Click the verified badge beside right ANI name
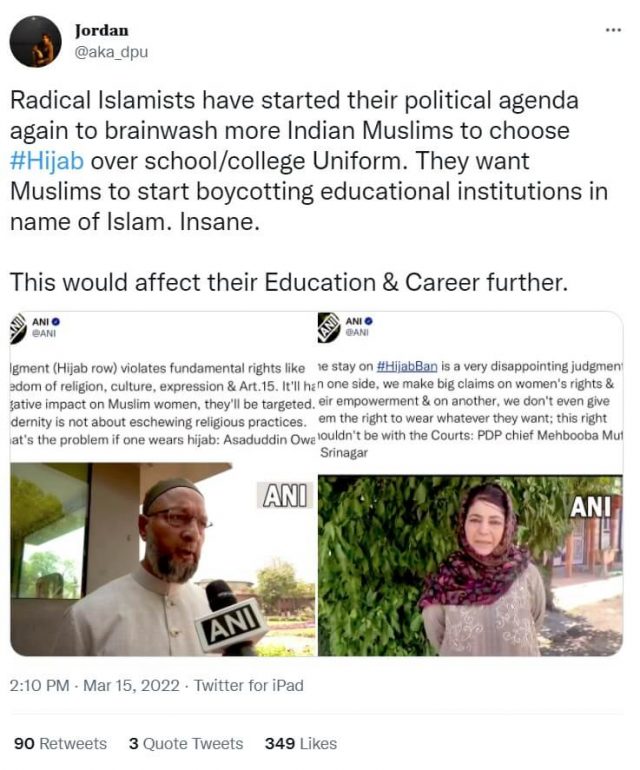The width and height of the screenshot is (640, 770). coord(369,321)
